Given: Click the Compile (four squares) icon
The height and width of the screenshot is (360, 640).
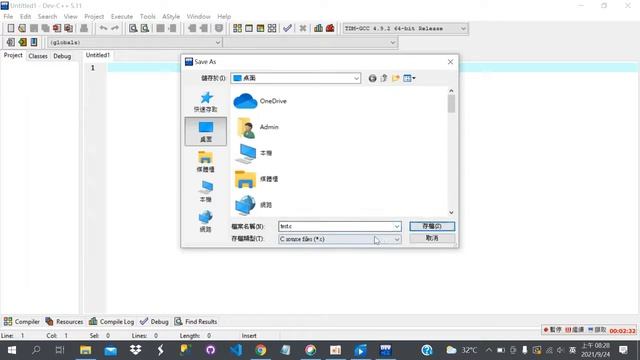Looking at the screenshot, I should pyautogui.click(x=237, y=28).
